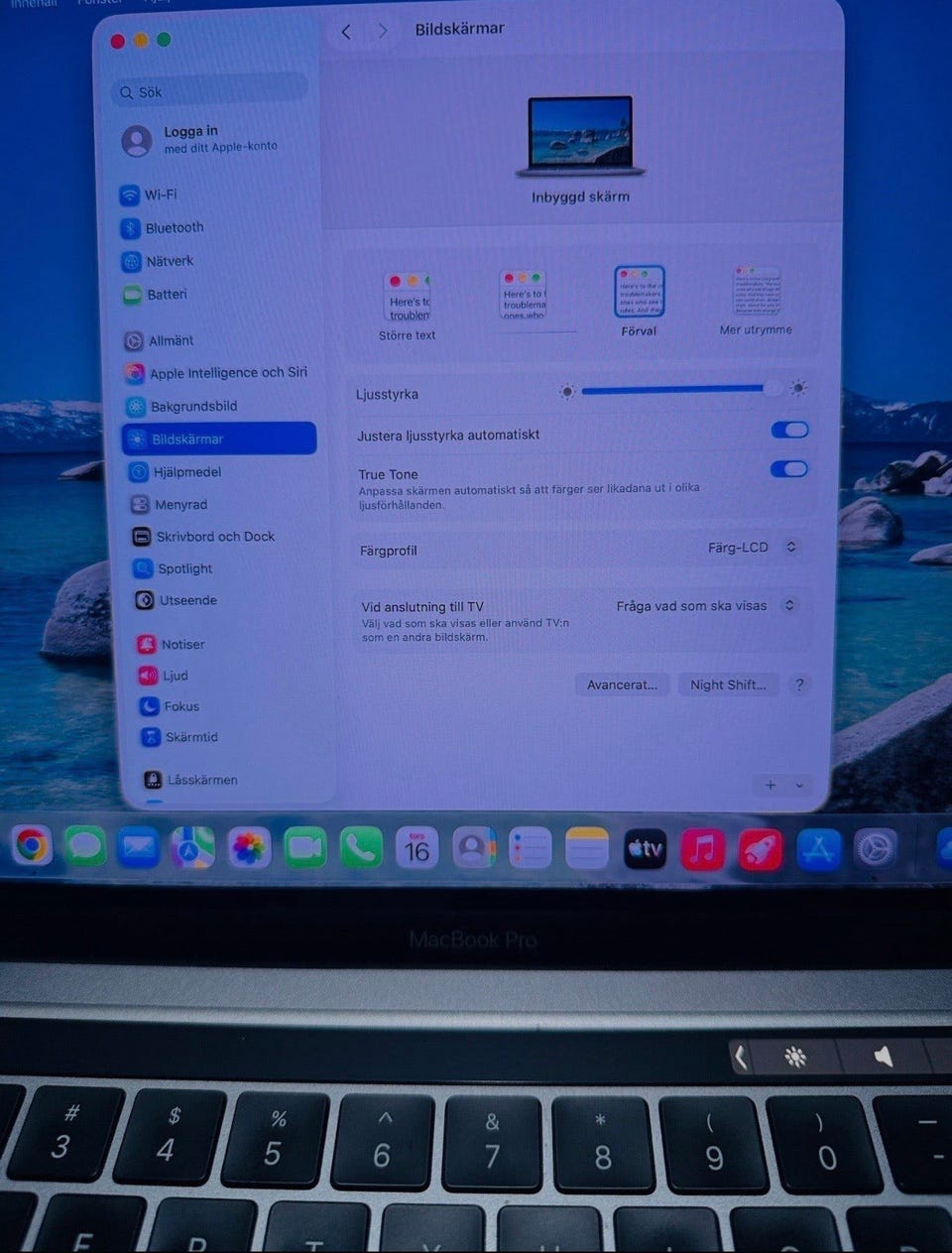This screenshot has width=952, height=1253.
Task: Open System Settings from the Dock
Action: [876, 849]
